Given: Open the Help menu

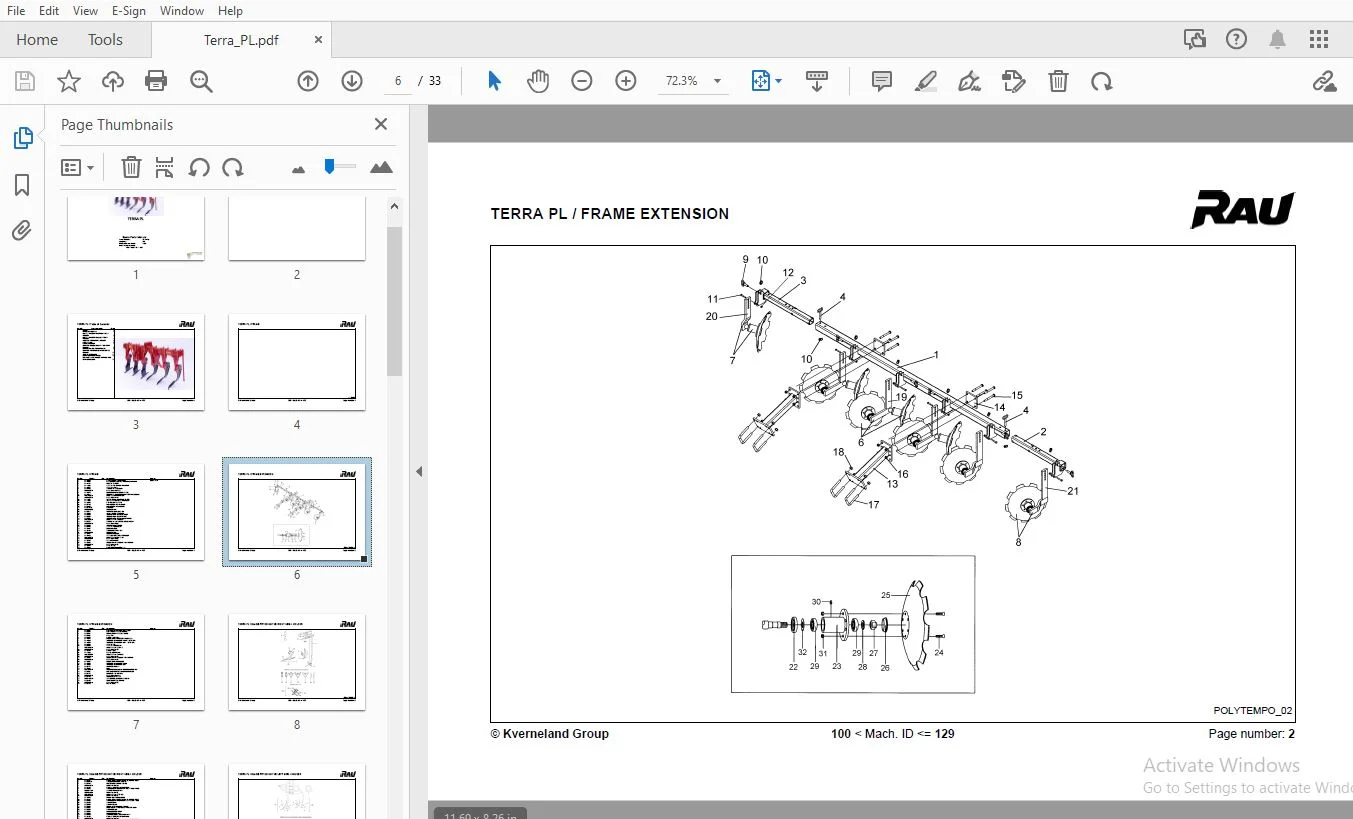Looking at the screenshot, I should point(230,10).
